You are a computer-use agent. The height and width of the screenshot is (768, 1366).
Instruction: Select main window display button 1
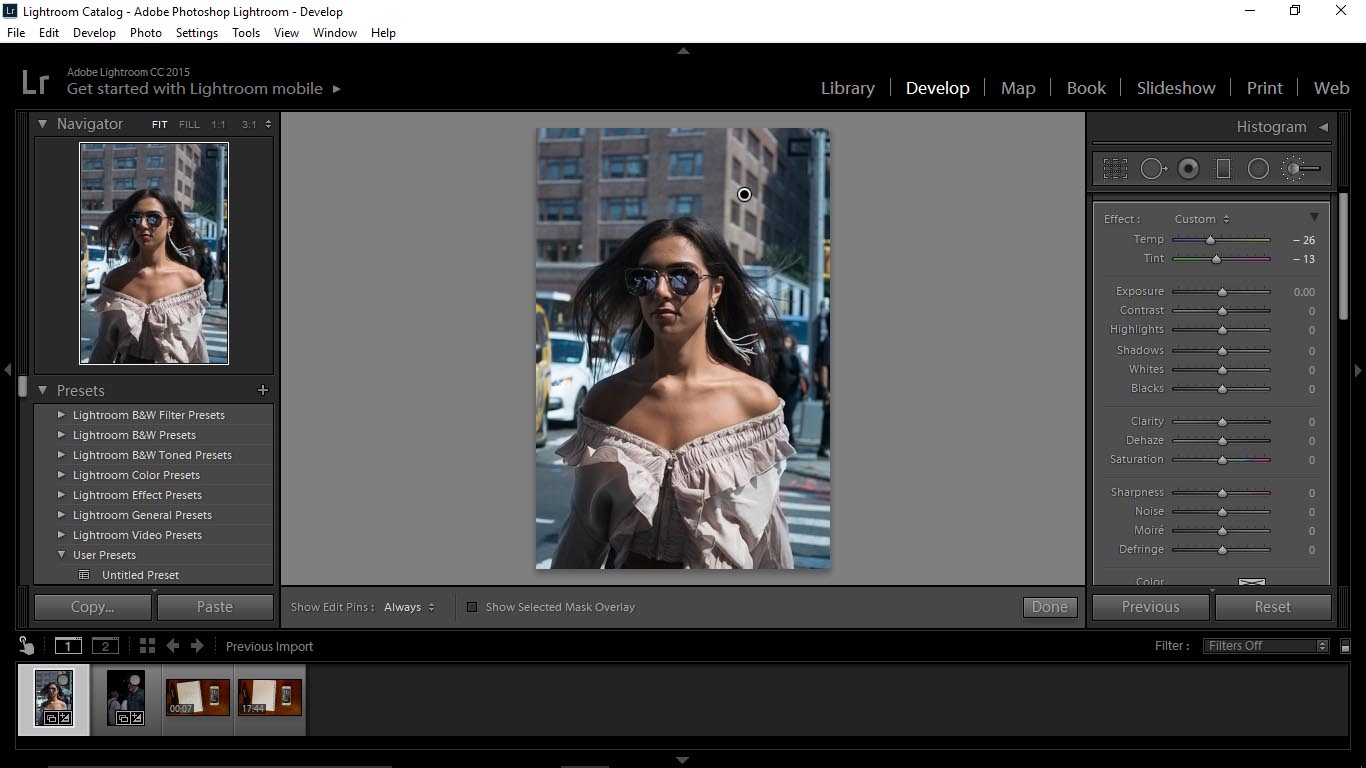[x=67, y=646]
